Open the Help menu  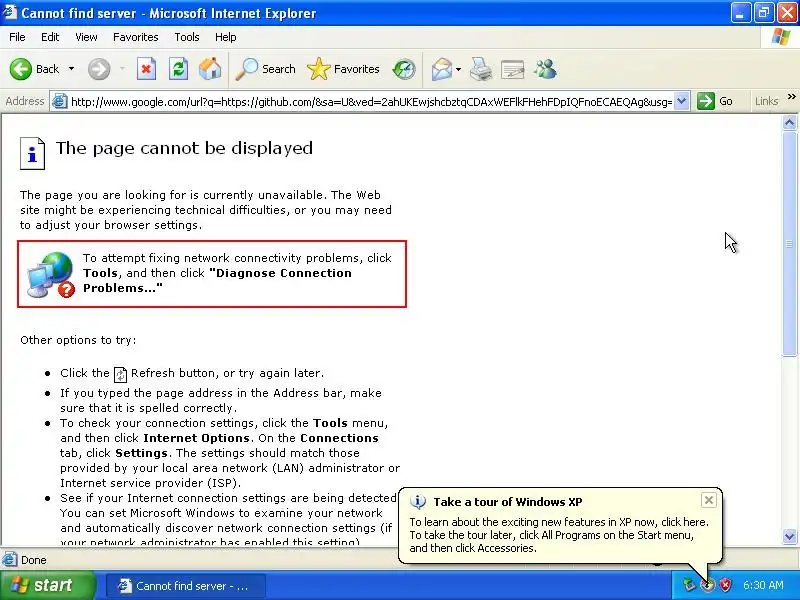226,37
